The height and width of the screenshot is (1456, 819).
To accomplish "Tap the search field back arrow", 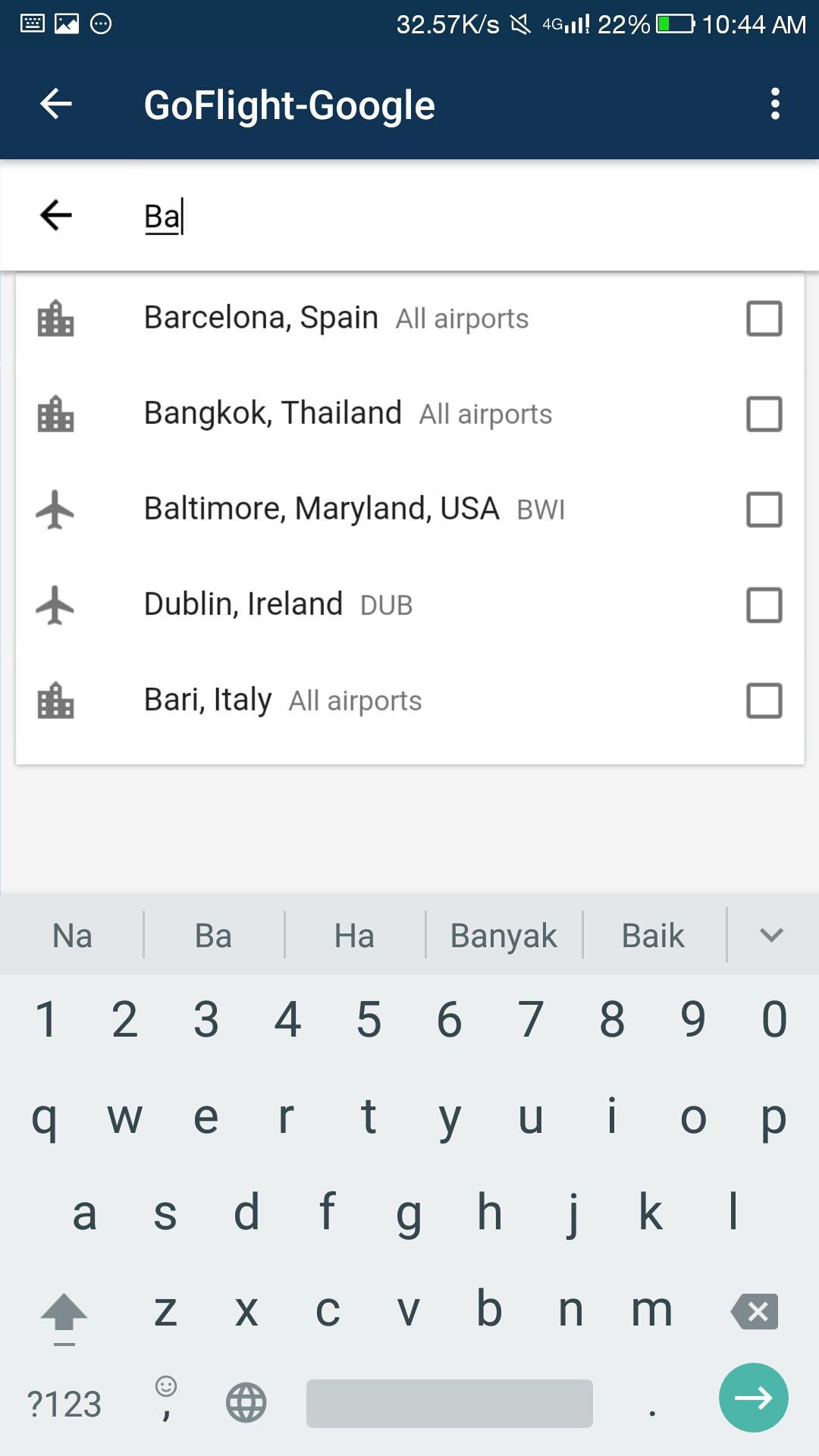I will [56, 215].
